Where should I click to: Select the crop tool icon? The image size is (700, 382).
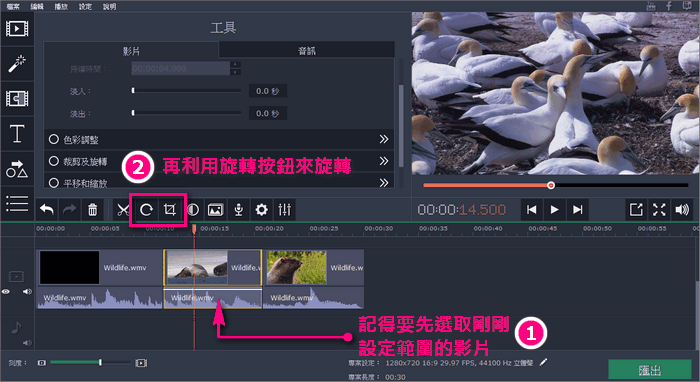[x=170, y=209]
